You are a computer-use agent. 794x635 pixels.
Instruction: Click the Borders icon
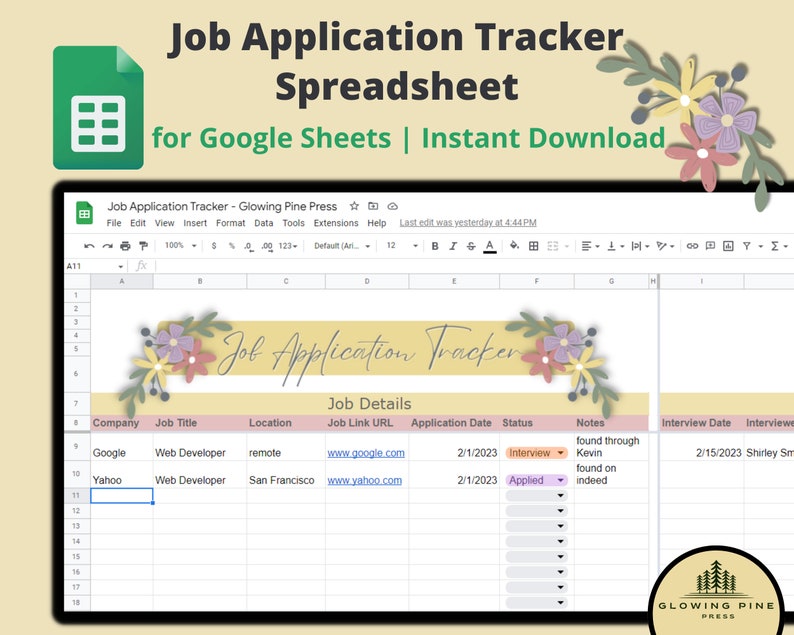(533, 246)
